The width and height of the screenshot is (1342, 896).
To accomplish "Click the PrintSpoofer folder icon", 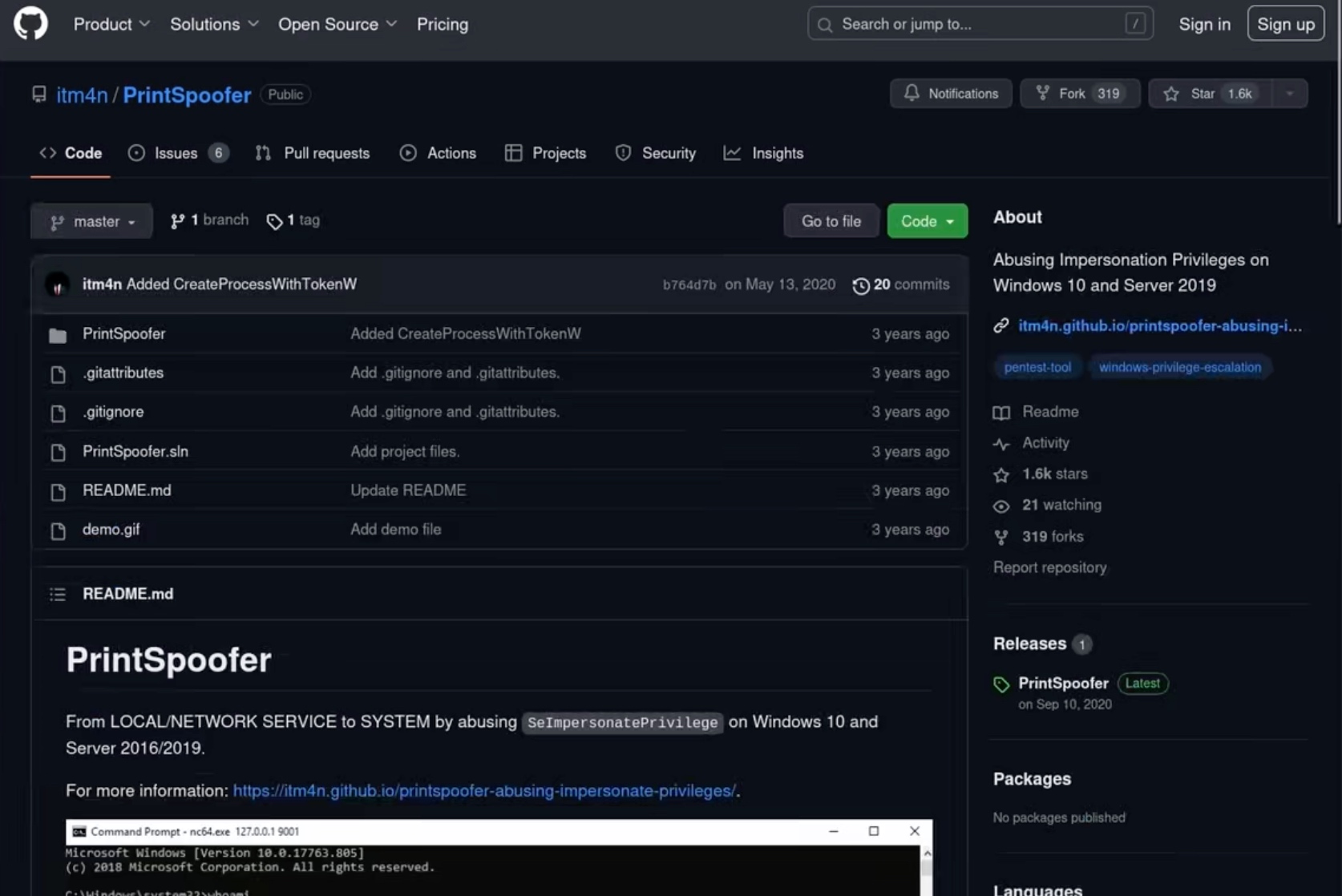I will coord(58,335).
